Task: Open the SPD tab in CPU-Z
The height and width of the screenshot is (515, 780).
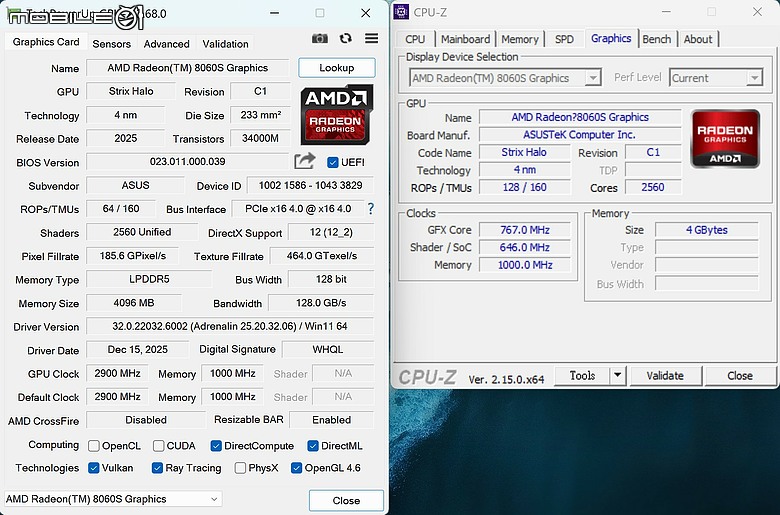Action: pyautogui.click(x=564, y=39)
